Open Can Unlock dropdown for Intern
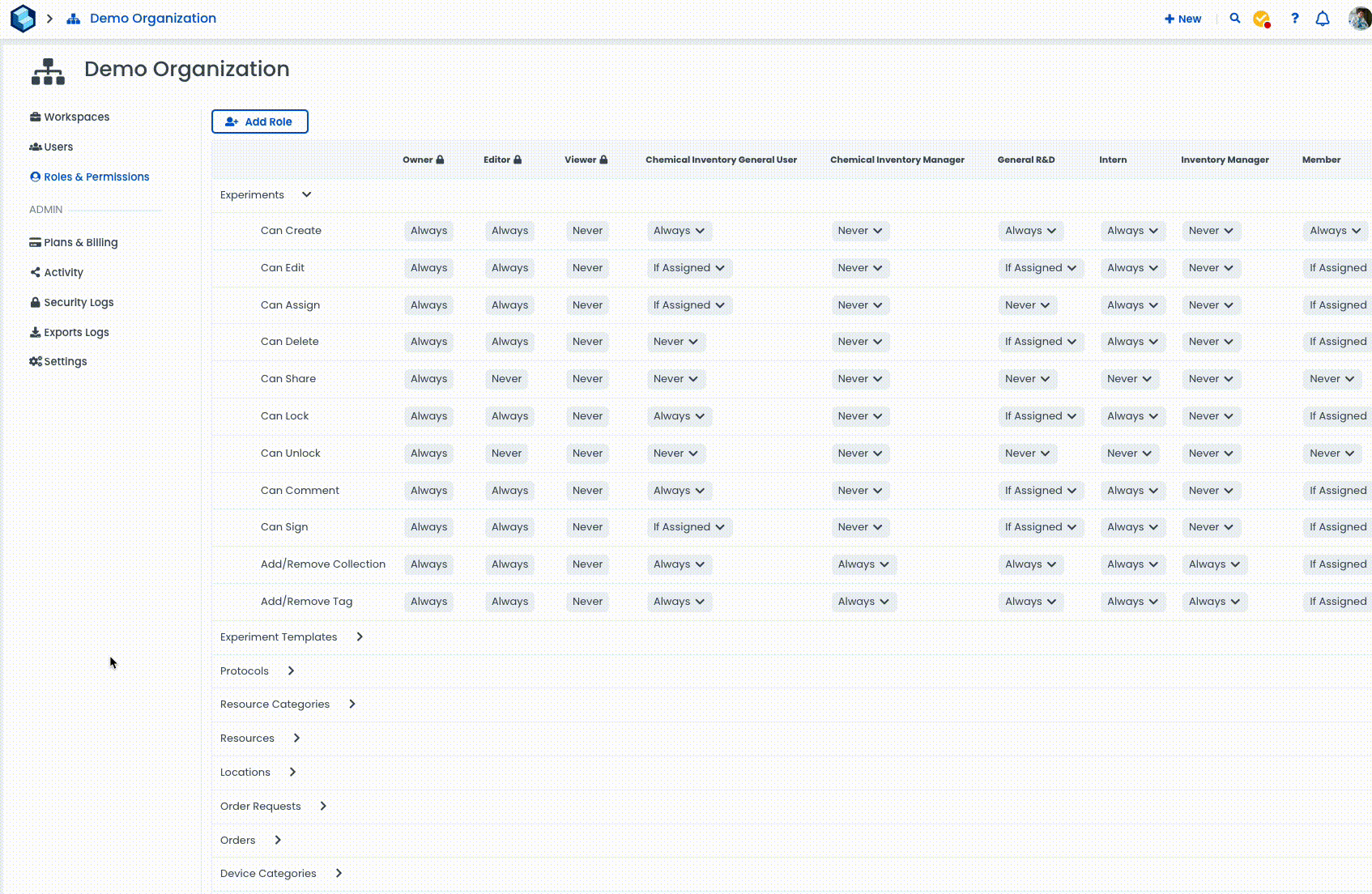The height and width of the screenshot is (894, 1372). [x=1130, y=453]
